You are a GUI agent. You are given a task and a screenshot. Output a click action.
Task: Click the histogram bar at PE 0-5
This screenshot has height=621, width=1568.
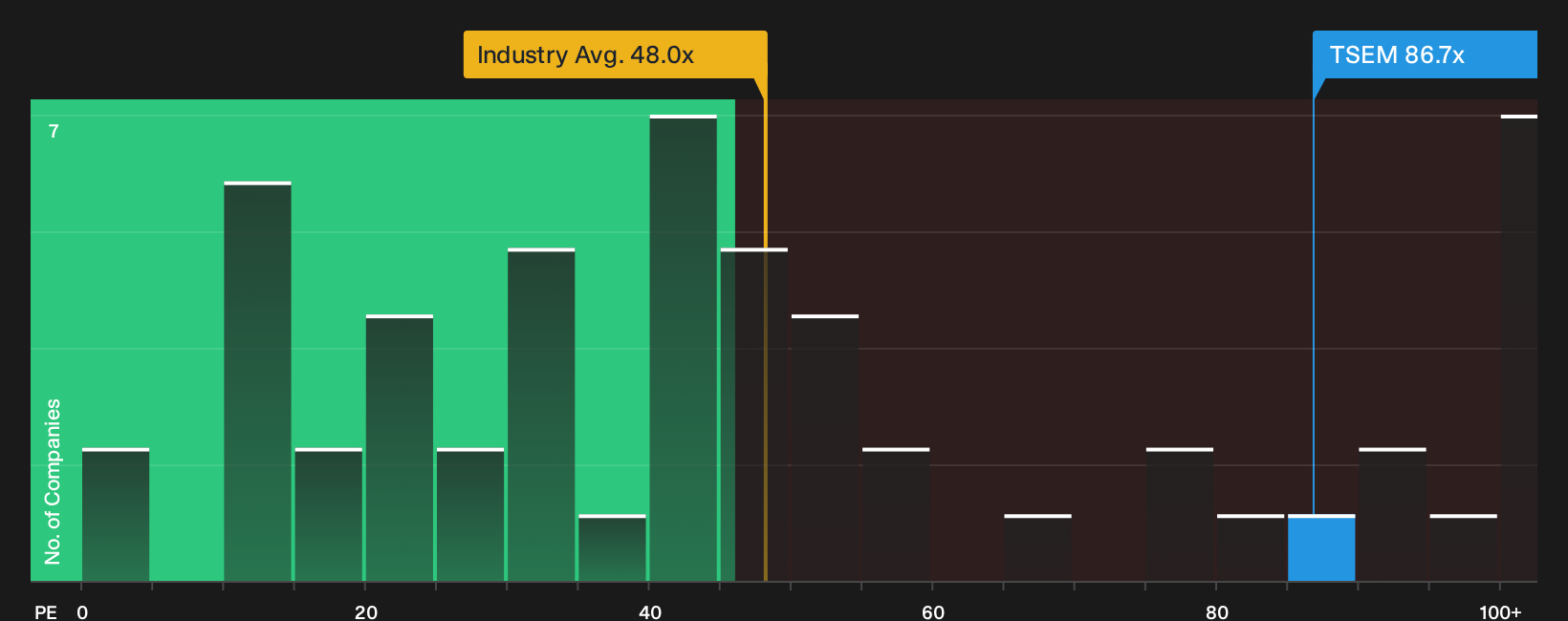point(116,514)
